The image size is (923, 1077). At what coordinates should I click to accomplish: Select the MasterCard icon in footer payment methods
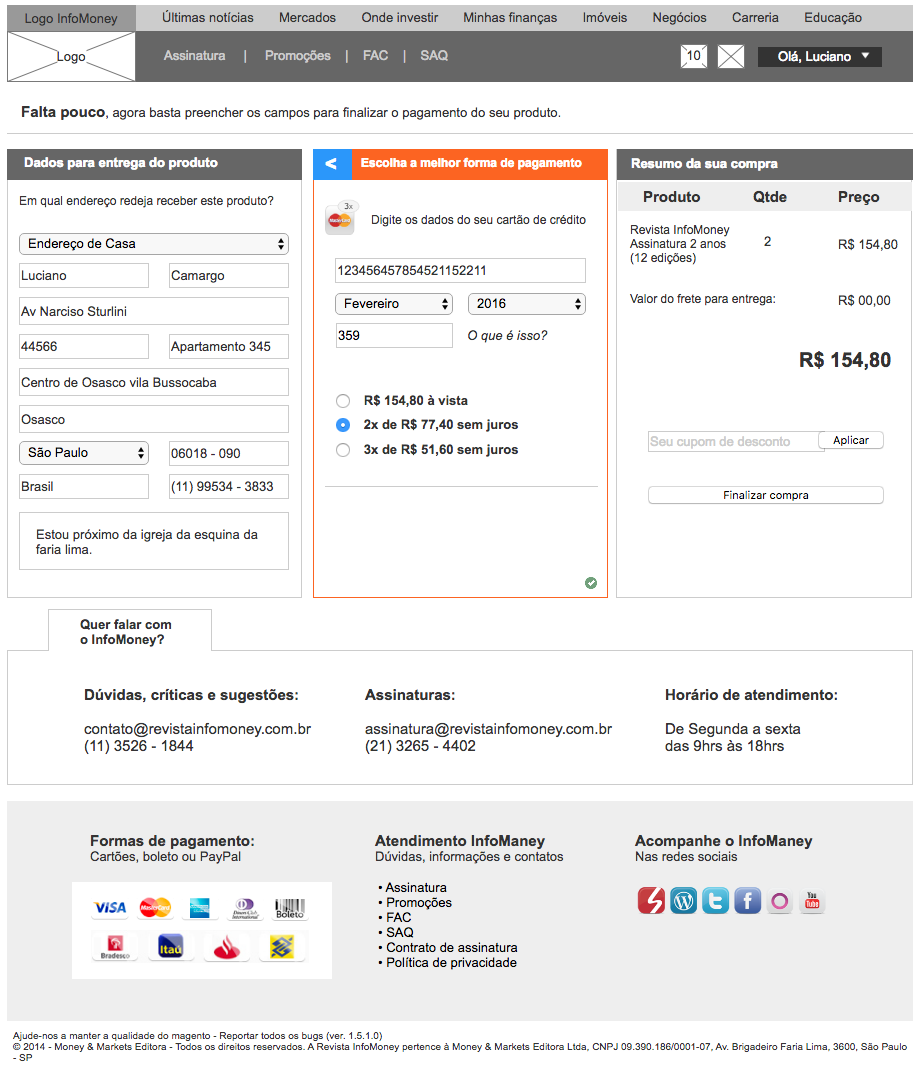155,908
